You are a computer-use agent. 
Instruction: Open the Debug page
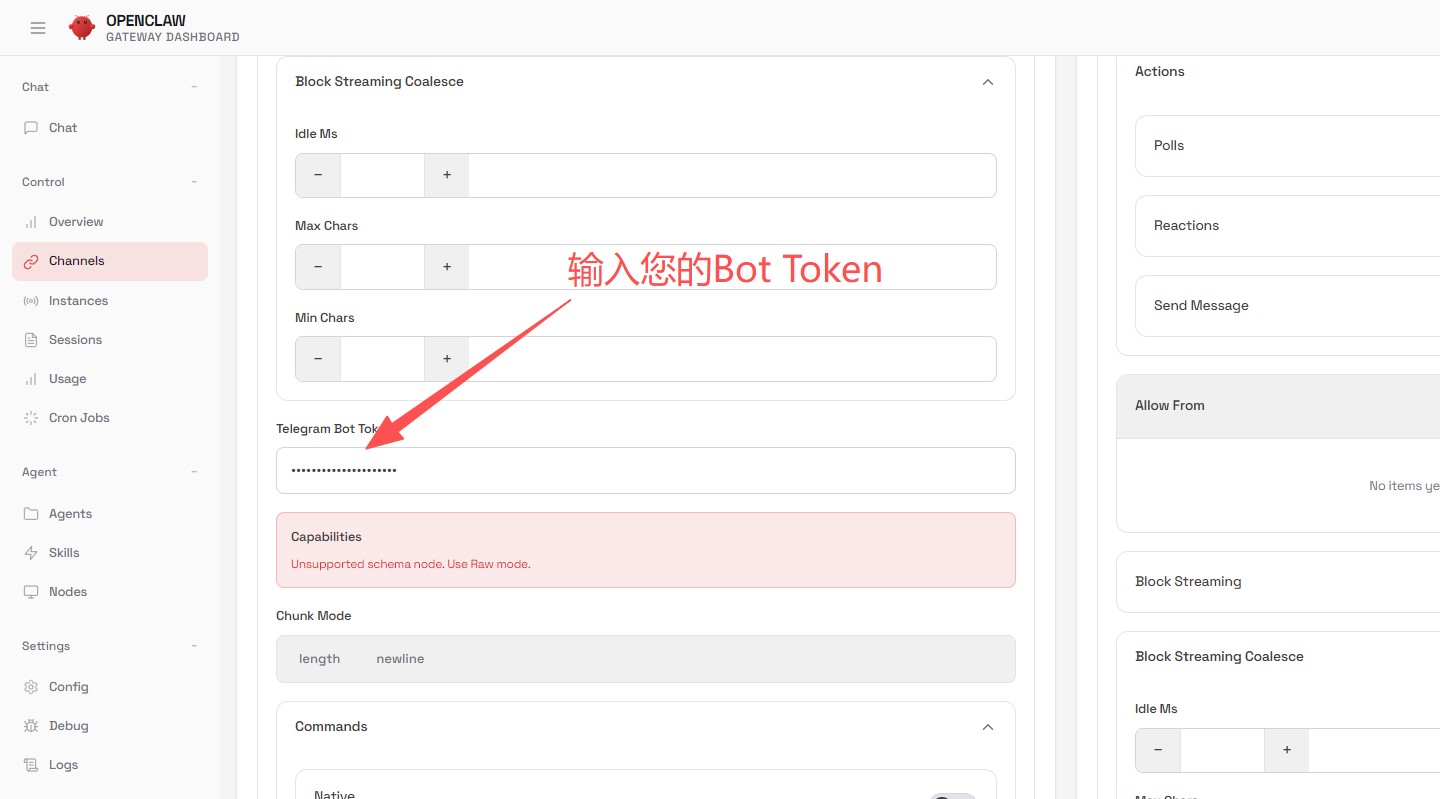tap(68, 726)
